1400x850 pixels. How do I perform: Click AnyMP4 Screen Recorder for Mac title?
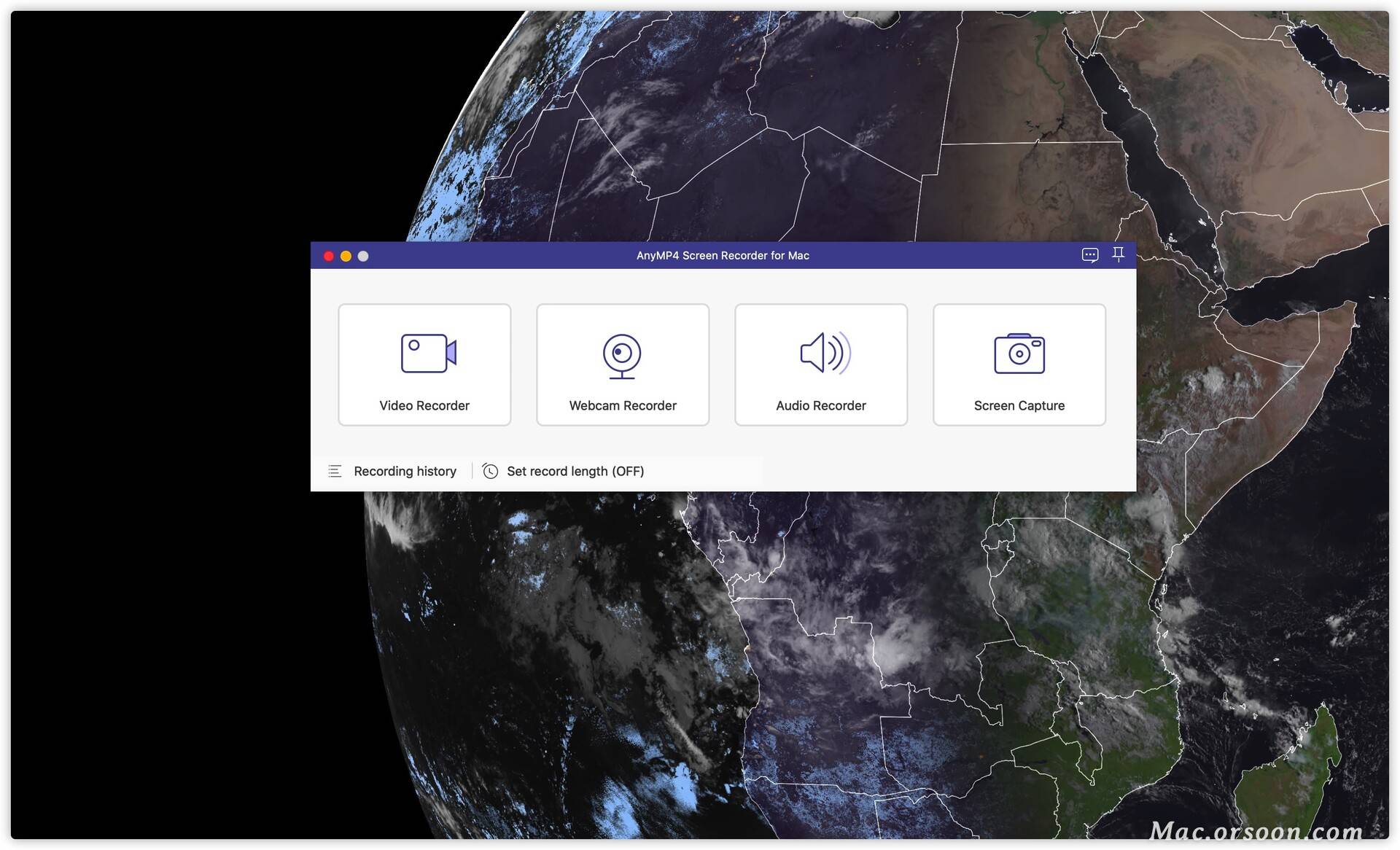click(x=722, y=255)
